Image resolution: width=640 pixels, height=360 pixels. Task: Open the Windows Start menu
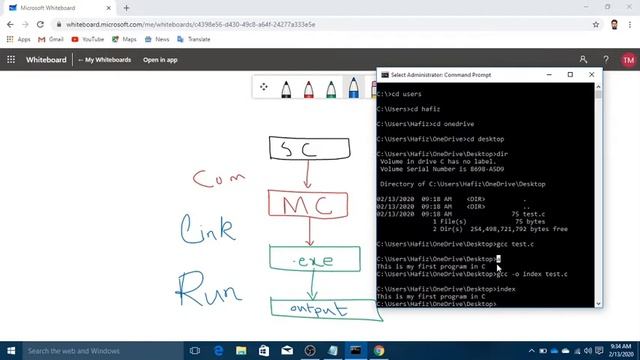coord(11,351)
